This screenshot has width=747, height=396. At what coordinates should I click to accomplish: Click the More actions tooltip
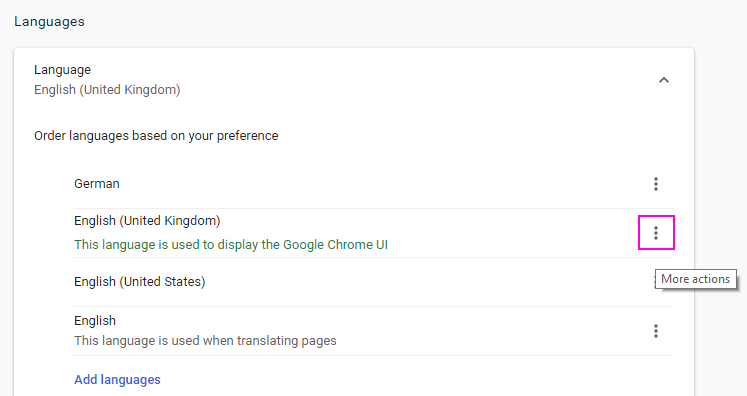click(696, 279)
